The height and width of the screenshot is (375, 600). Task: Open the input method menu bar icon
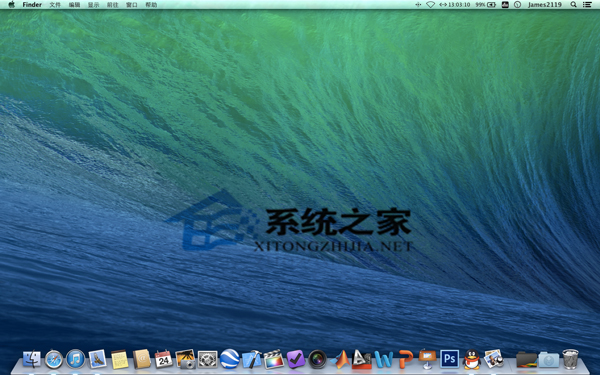point(505,5)
